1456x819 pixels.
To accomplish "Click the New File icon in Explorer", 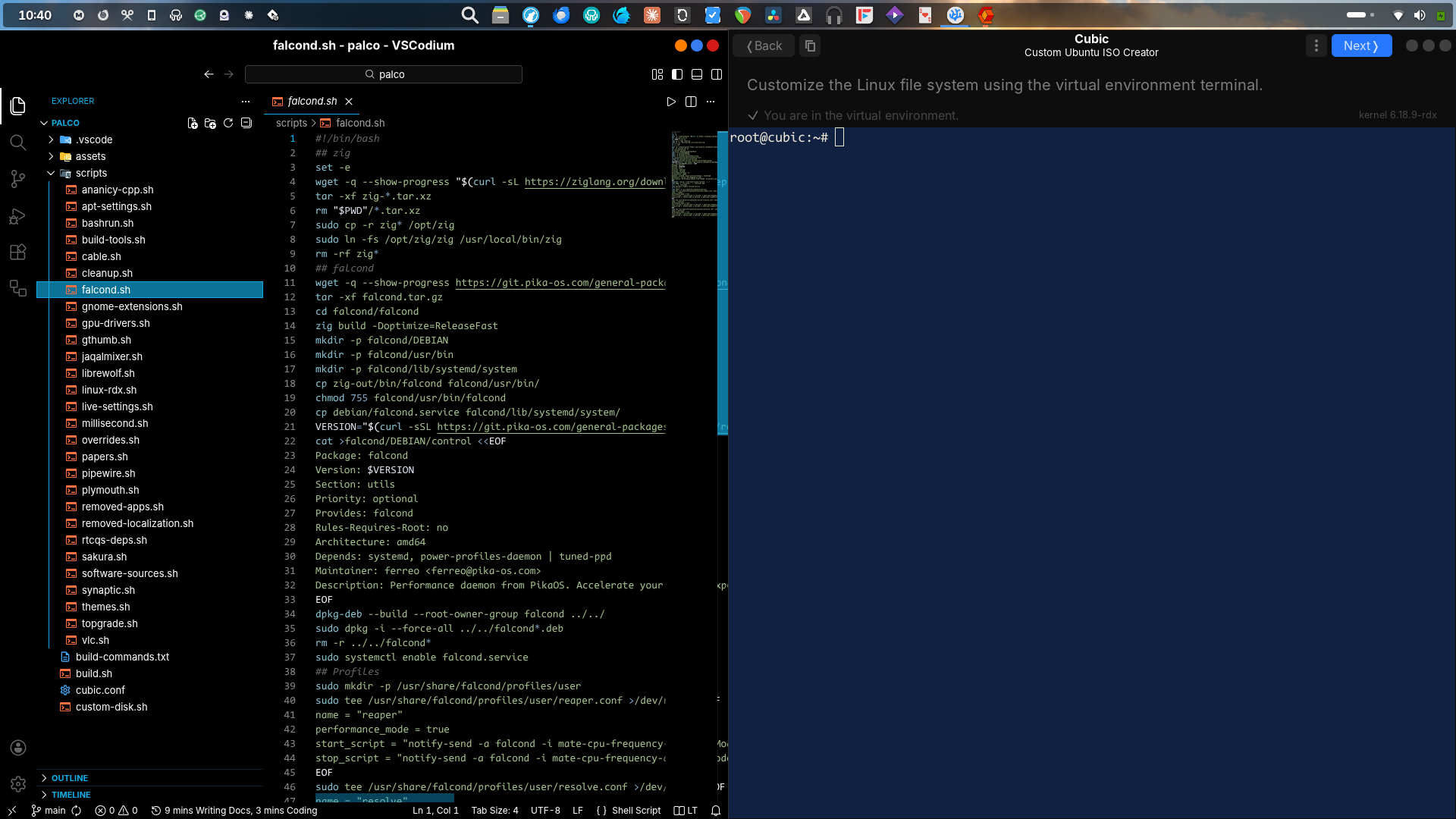I will point(193,123).
